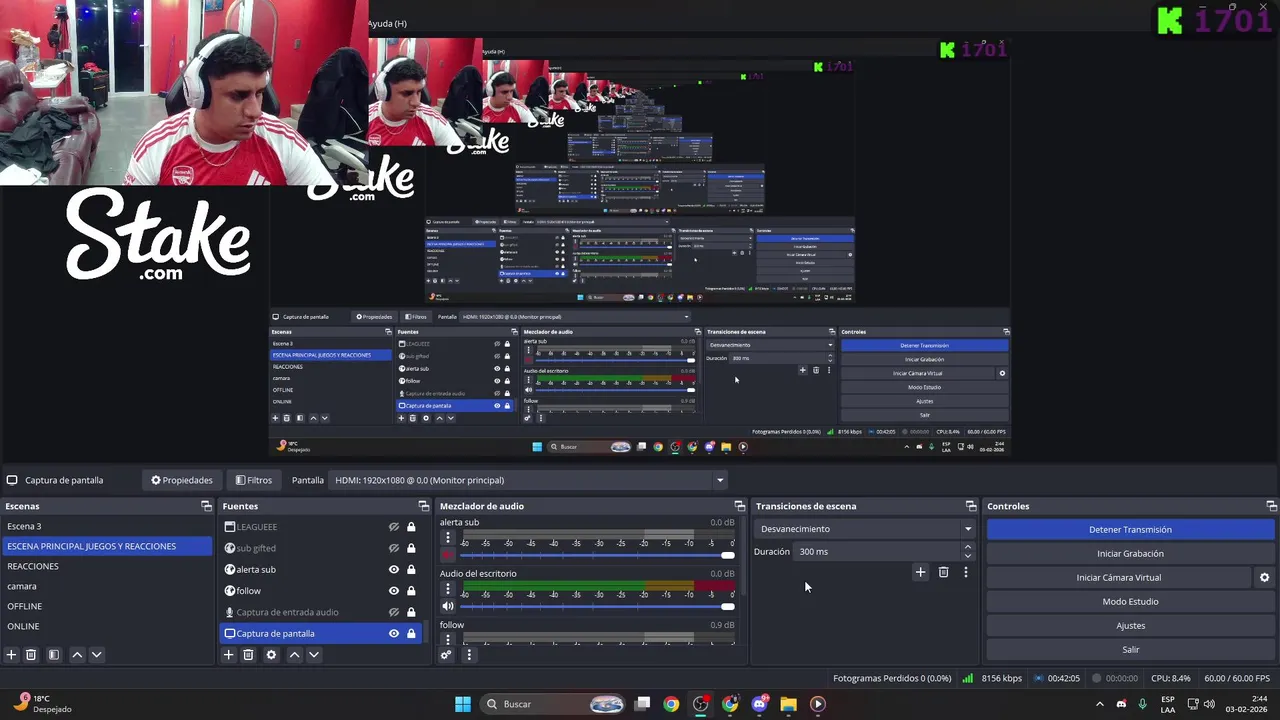Show the LEAGUEEE source

pyautogui.click(x=394, y=527)
